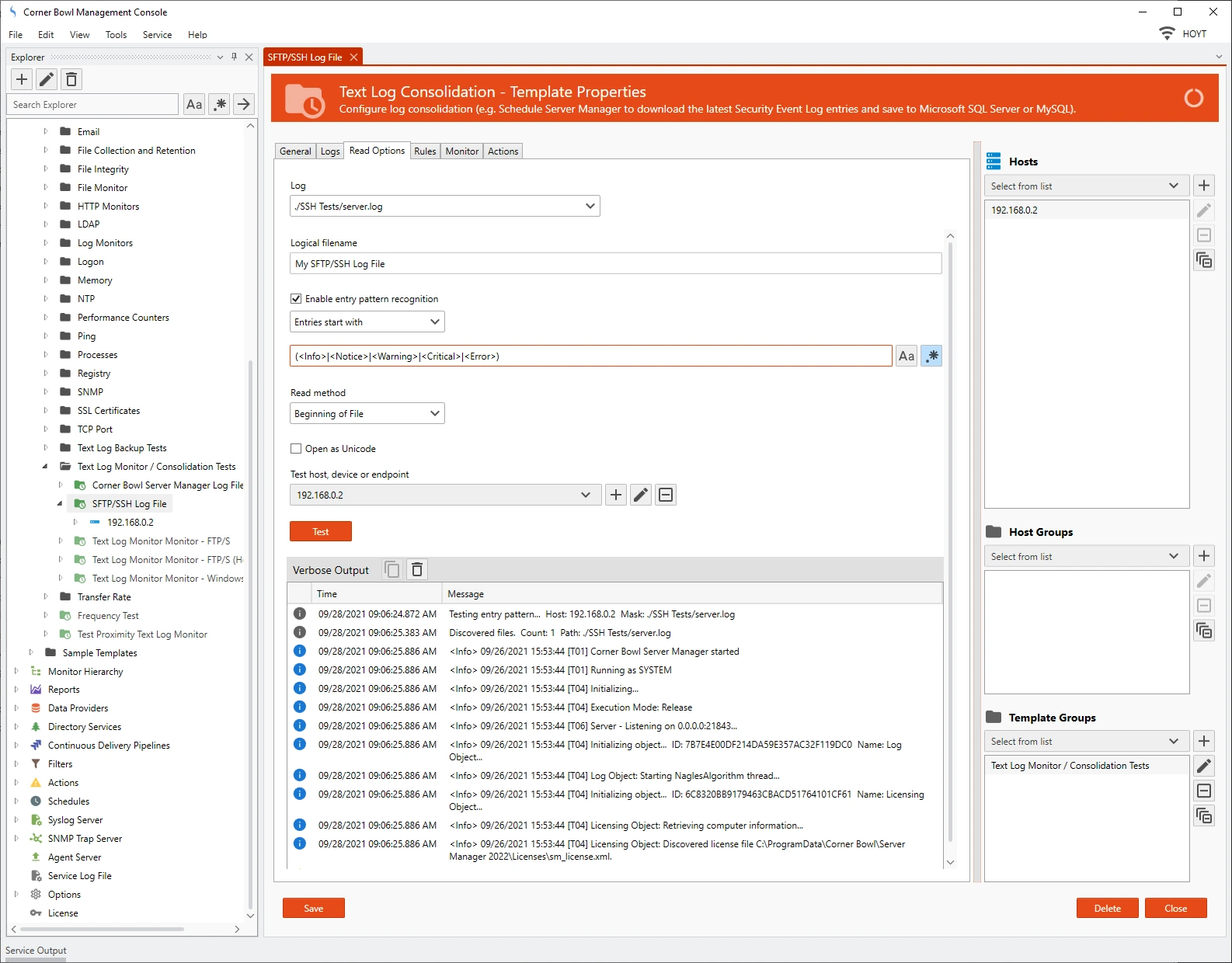This screenshot has height=963, width=1232.
Task: Switch to the Rules tab
Action: click(x=425, y=151)
